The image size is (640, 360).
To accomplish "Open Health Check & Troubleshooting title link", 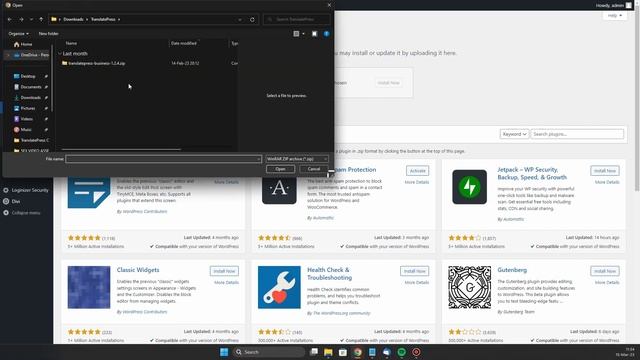I will point(329,273).
